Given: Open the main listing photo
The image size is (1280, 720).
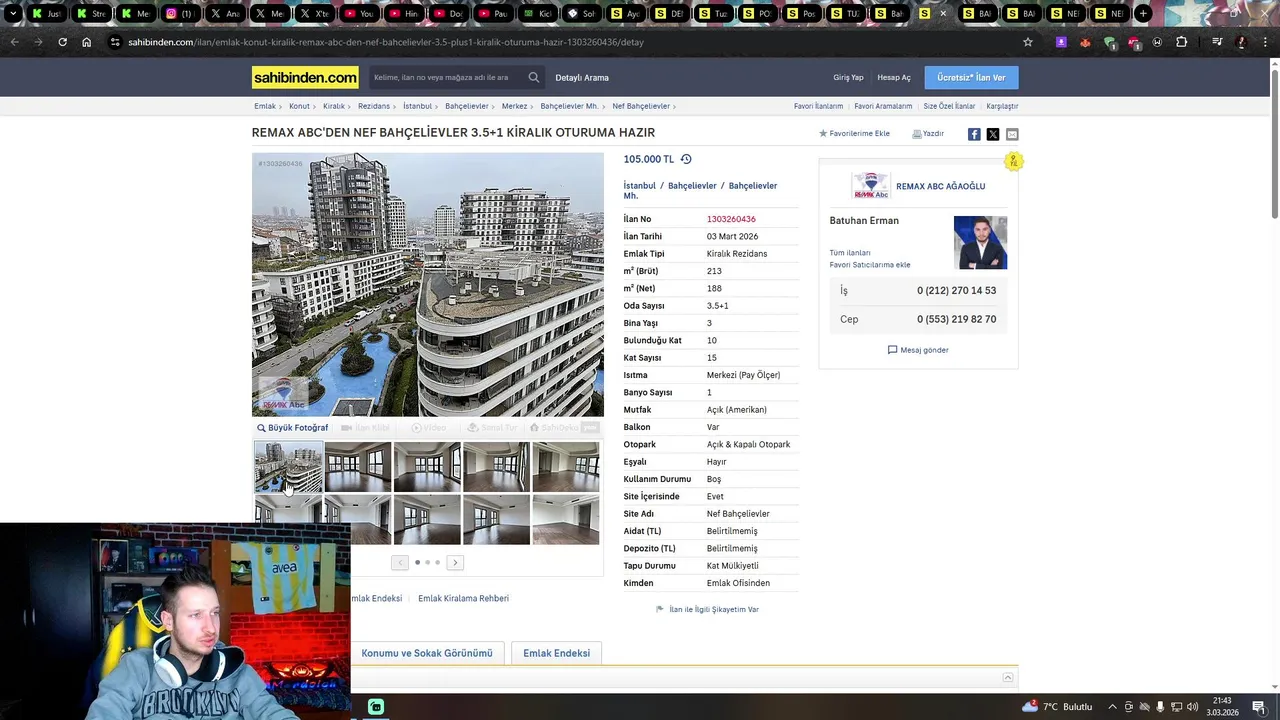Looking at the screenshot, I should (428, 284).
